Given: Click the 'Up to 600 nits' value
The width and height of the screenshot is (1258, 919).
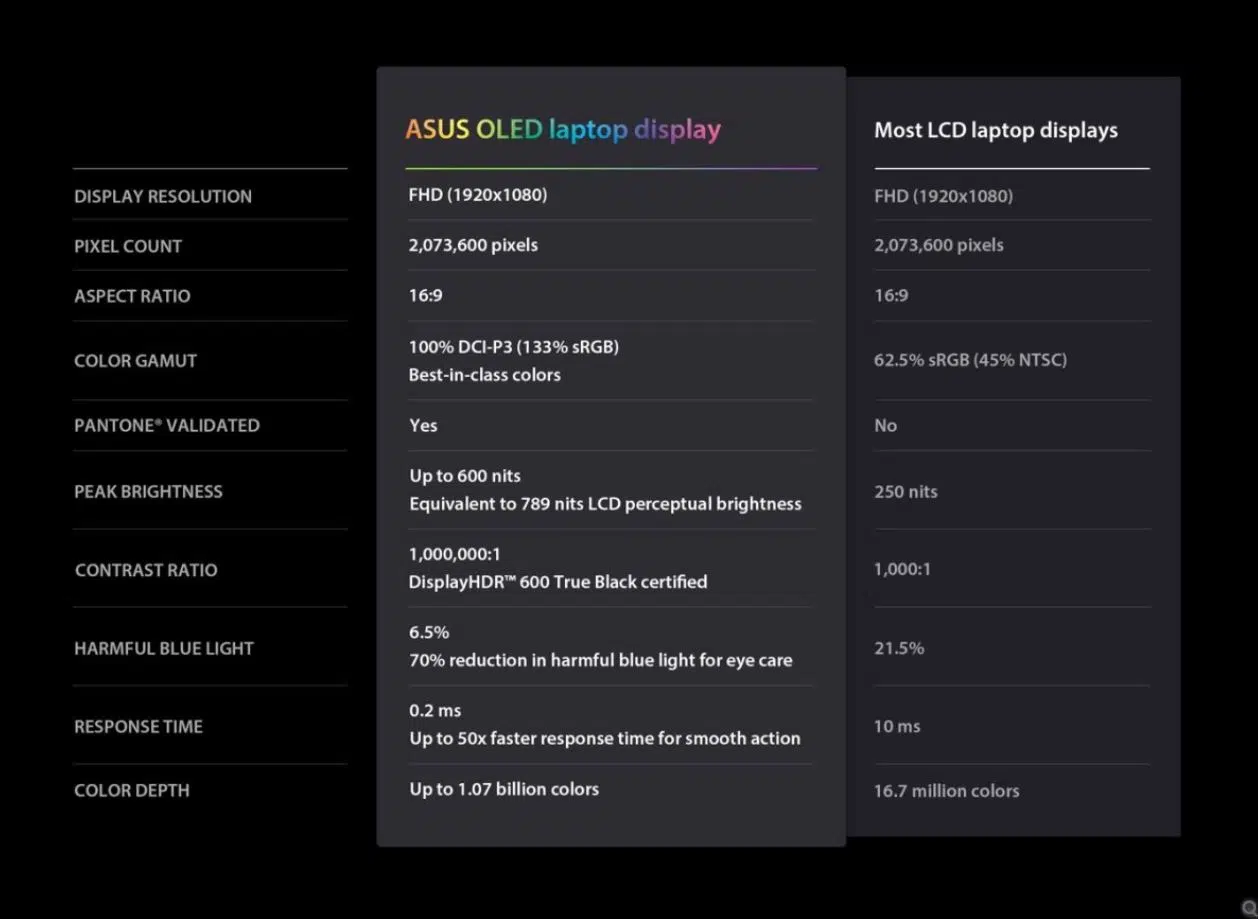Looking at the screenshot, I should pos(465,476).
